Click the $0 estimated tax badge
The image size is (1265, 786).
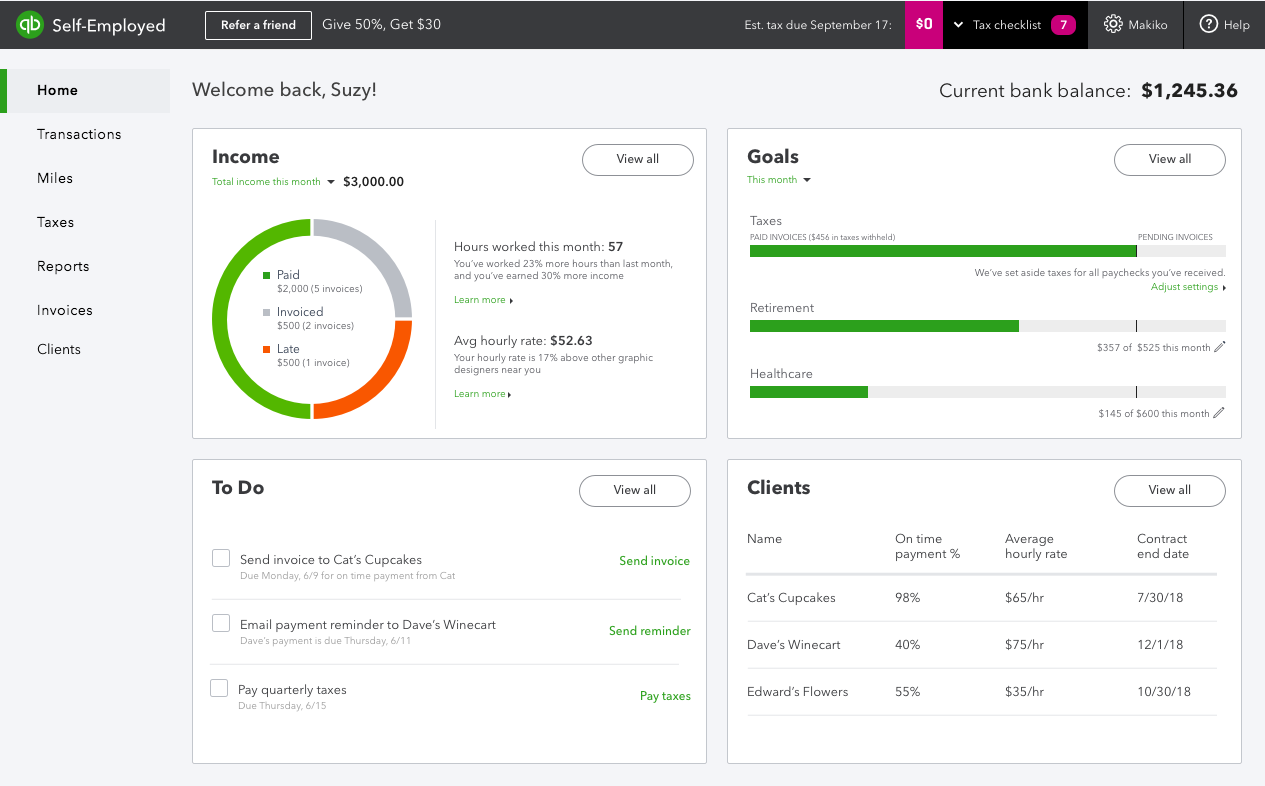(924, 25)
